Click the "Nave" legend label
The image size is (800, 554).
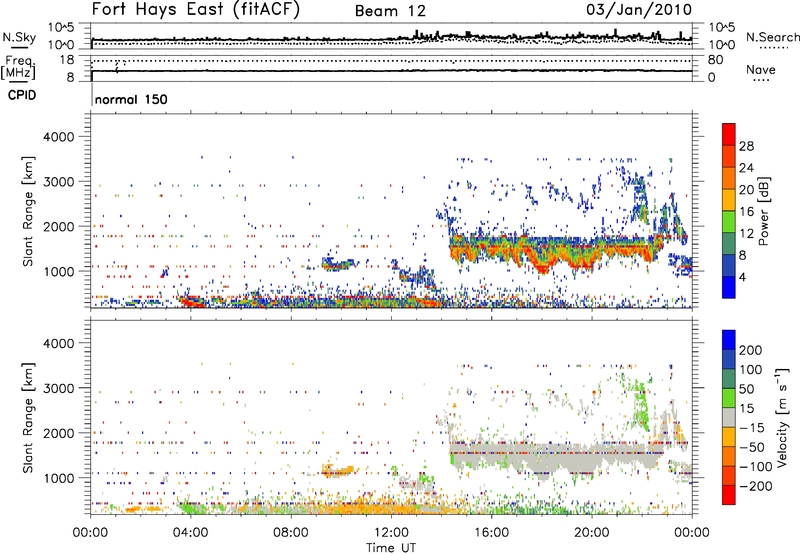pos(761,69)
